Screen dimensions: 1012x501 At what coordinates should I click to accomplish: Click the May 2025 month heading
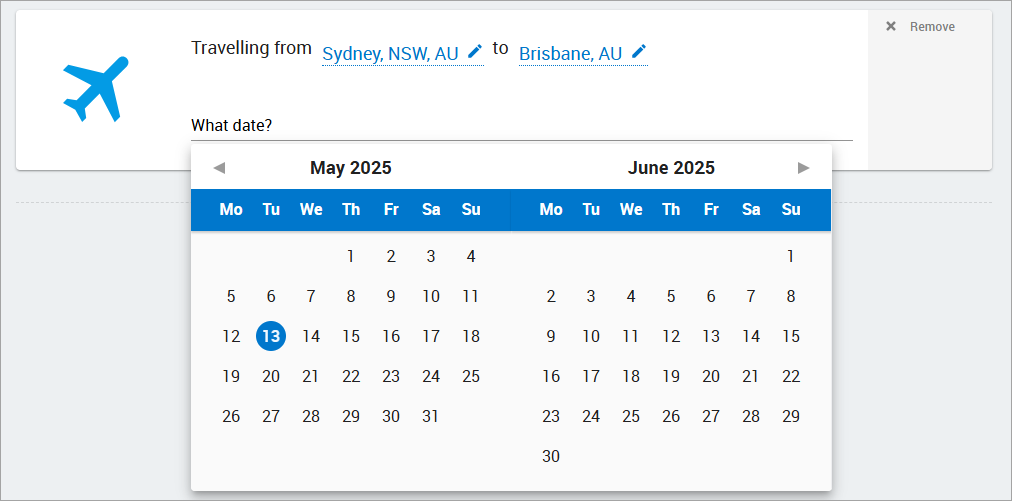(x=350, y=168)
